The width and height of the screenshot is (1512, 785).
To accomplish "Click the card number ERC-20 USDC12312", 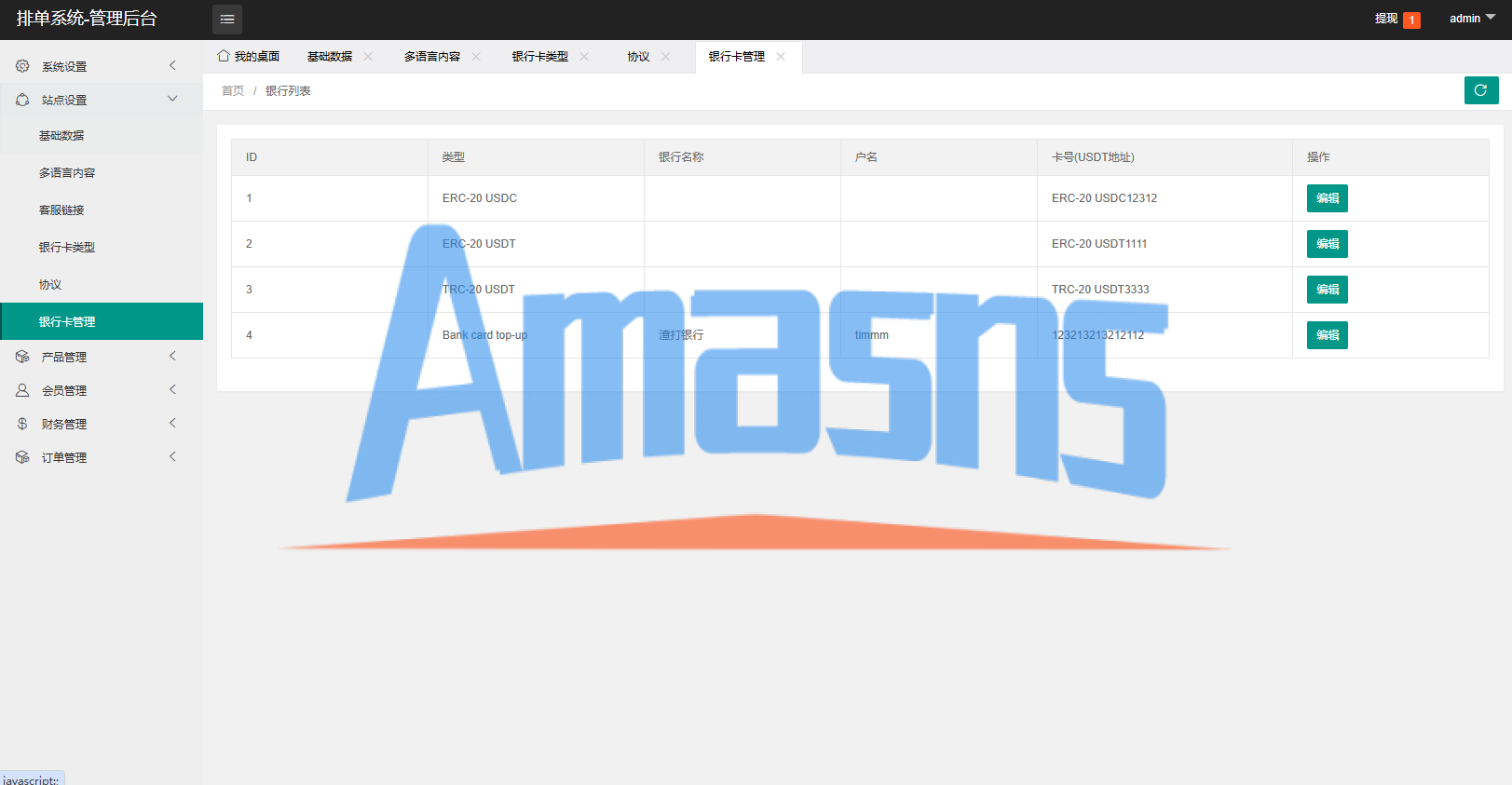I will (x=1105, y=198).
